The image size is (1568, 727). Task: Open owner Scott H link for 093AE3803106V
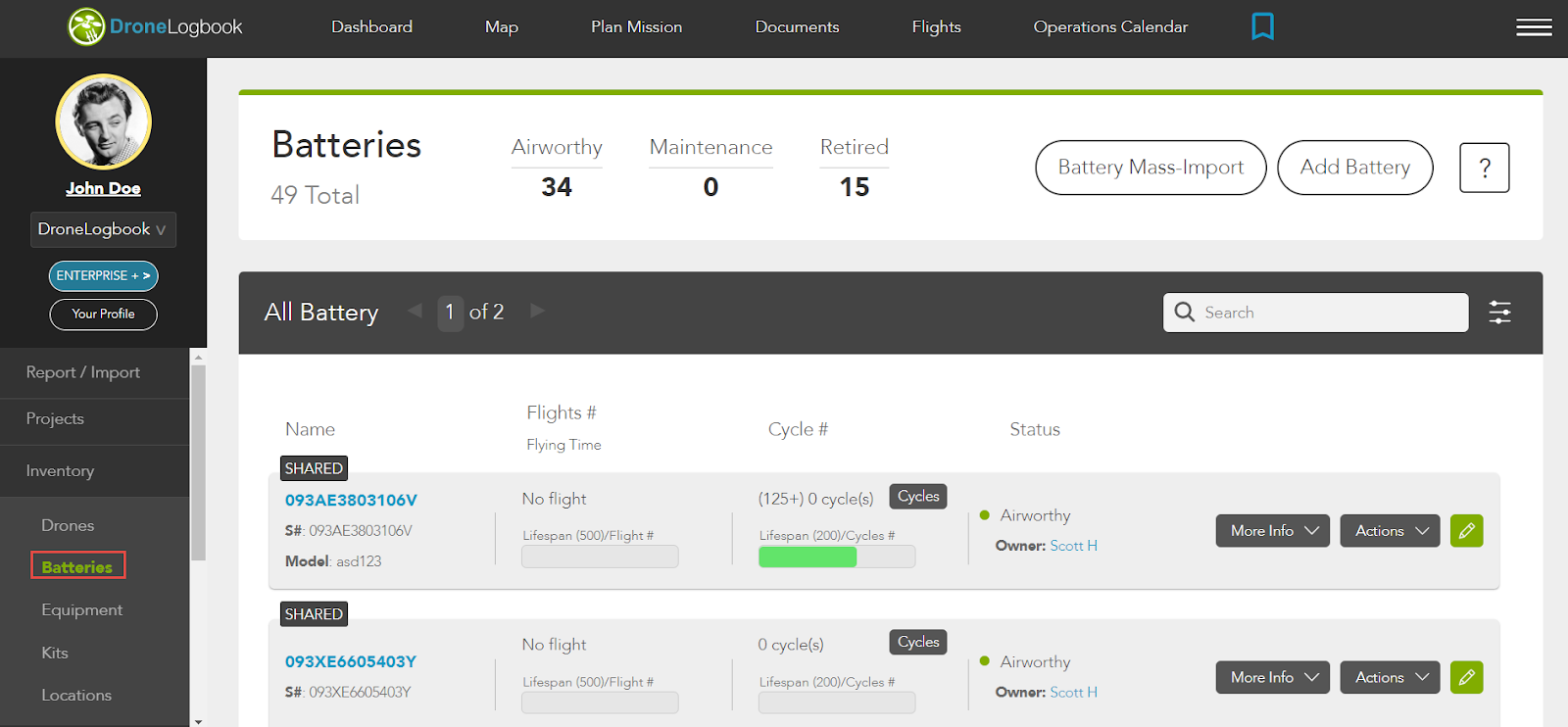coord(1073,546)
